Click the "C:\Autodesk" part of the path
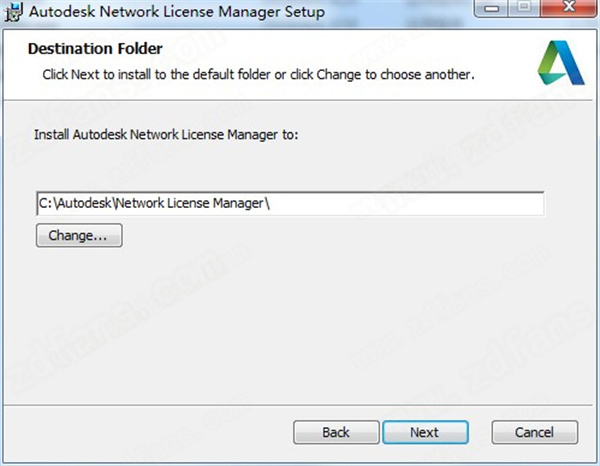The width and height of the screenshot is (600, 466). pos(75,204)
